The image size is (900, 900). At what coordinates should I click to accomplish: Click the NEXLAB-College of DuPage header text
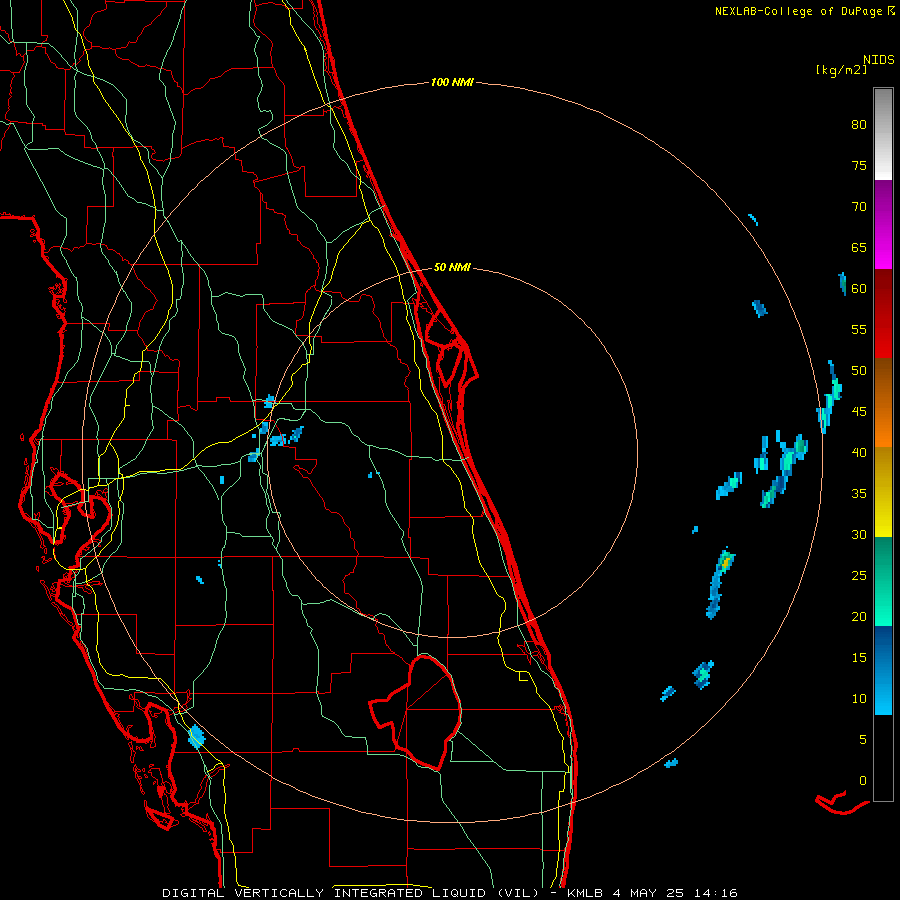804,11
